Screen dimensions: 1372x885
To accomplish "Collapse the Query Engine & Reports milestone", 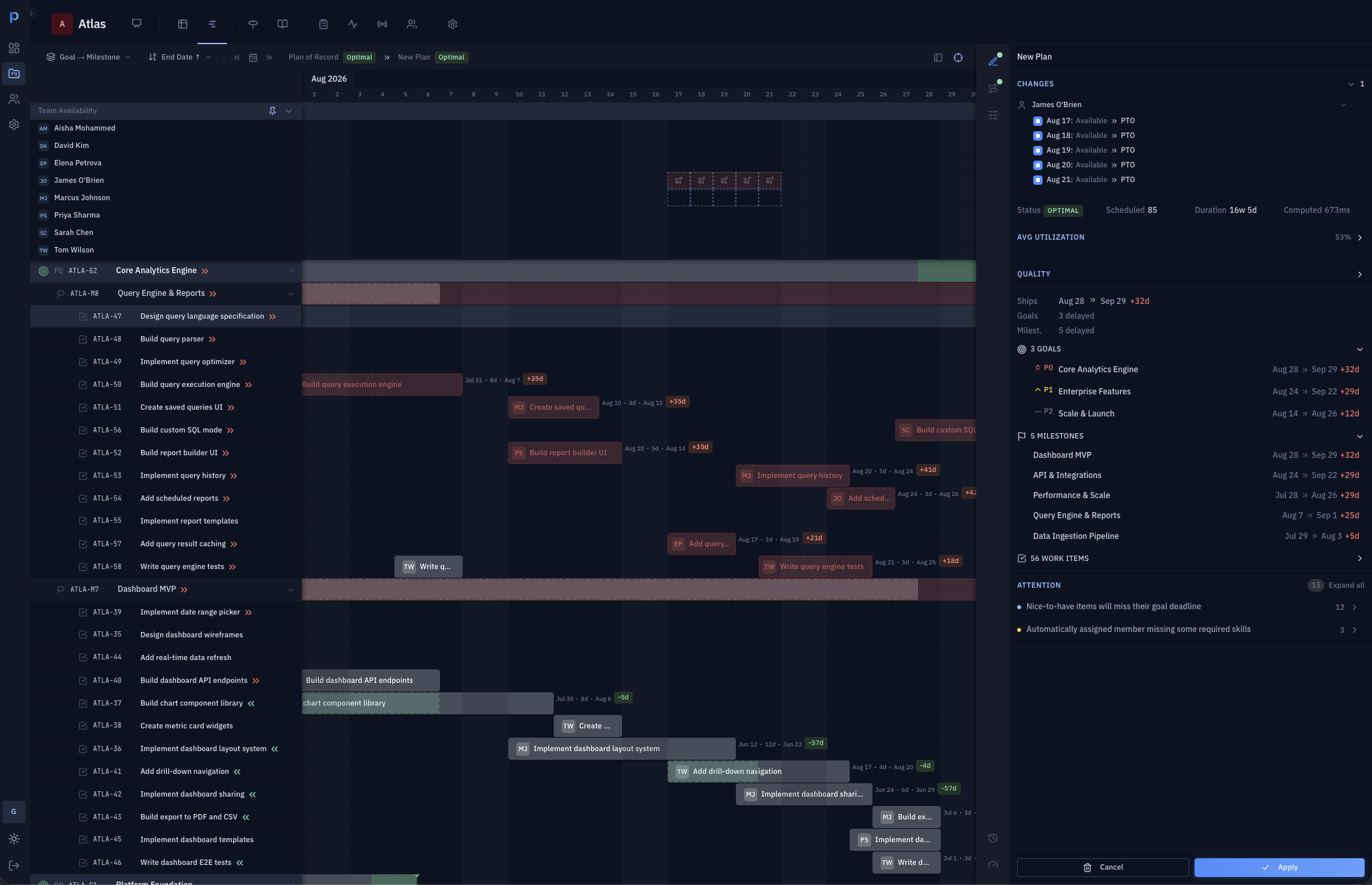I will [x=291, y=294].
